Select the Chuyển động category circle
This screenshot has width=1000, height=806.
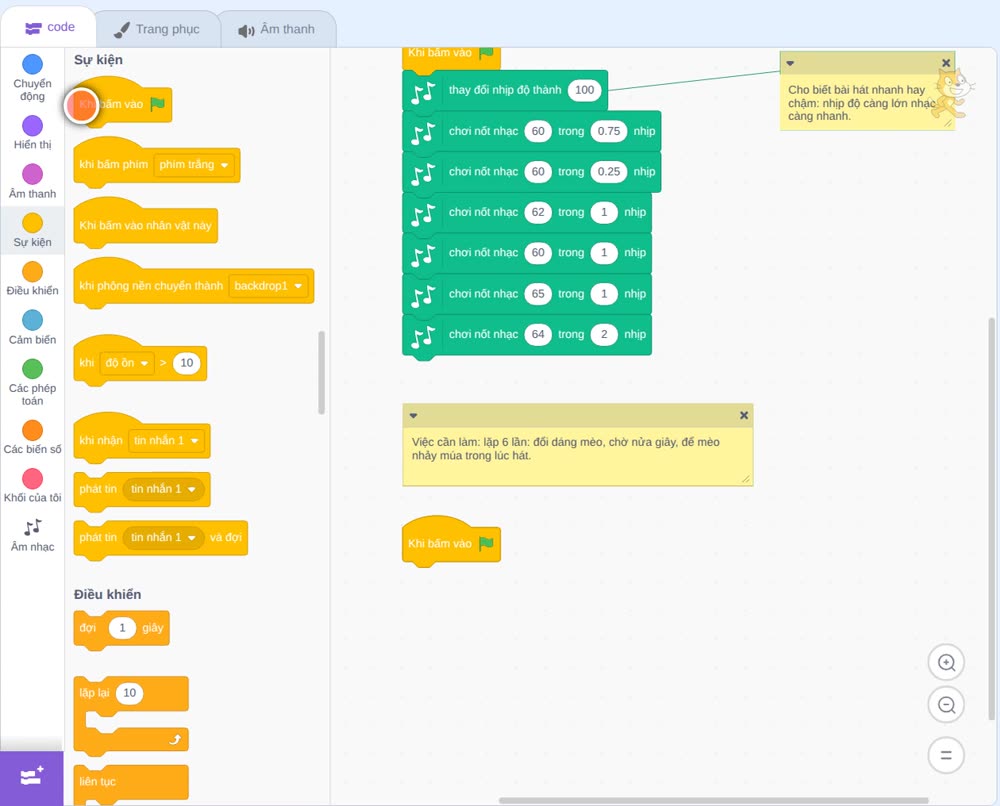(x=33, y=64)
